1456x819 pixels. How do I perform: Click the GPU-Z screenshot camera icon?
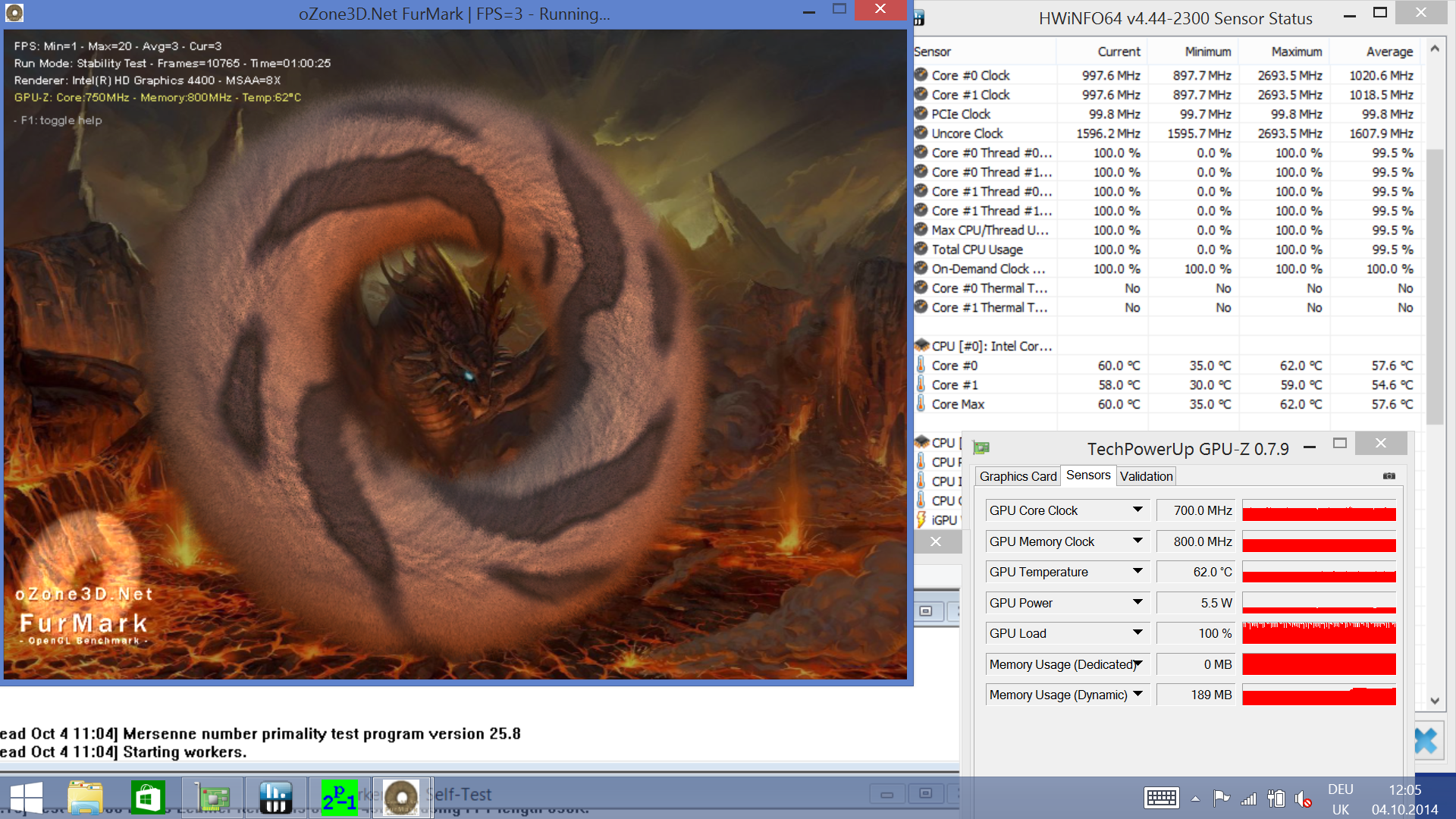pyautogui.click(x=1389, y=476)
